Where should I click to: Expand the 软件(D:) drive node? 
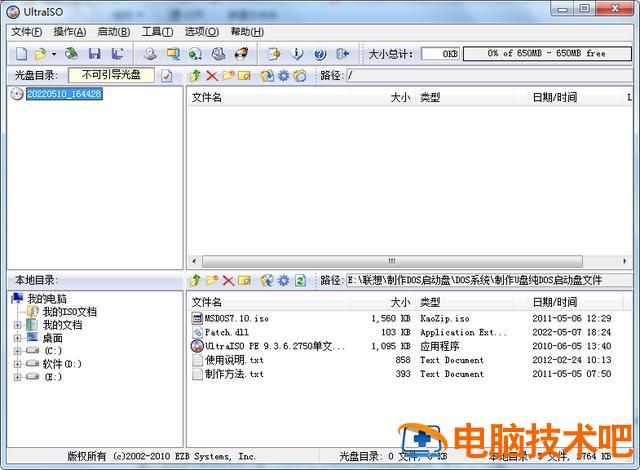point(17,364)
